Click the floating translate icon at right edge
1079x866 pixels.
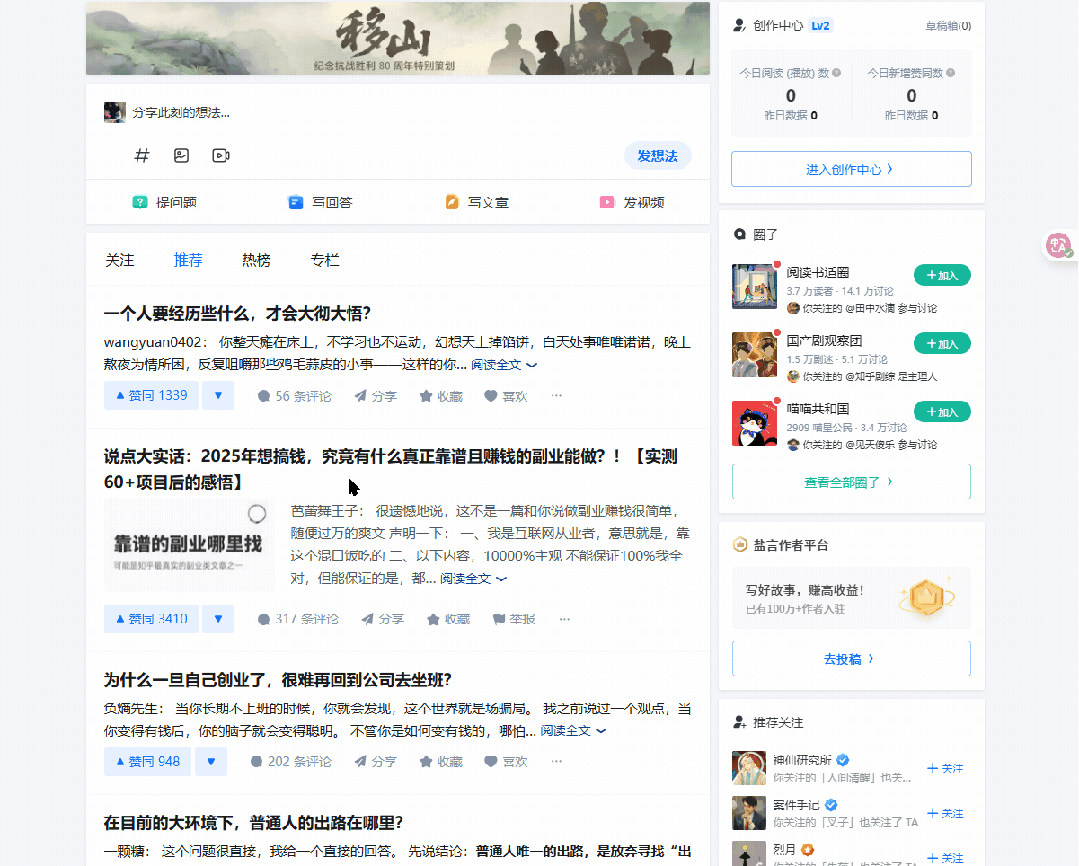click(x=1060, y=245)
